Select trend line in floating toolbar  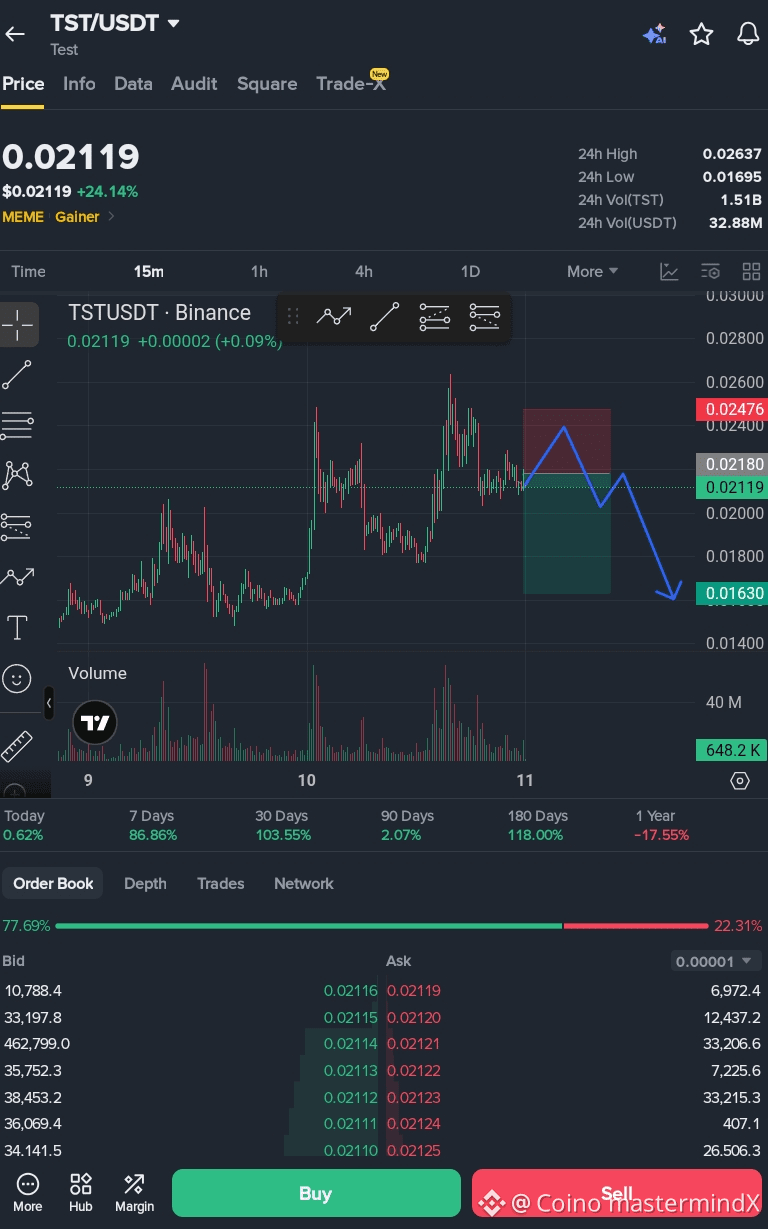coord(384,317)
